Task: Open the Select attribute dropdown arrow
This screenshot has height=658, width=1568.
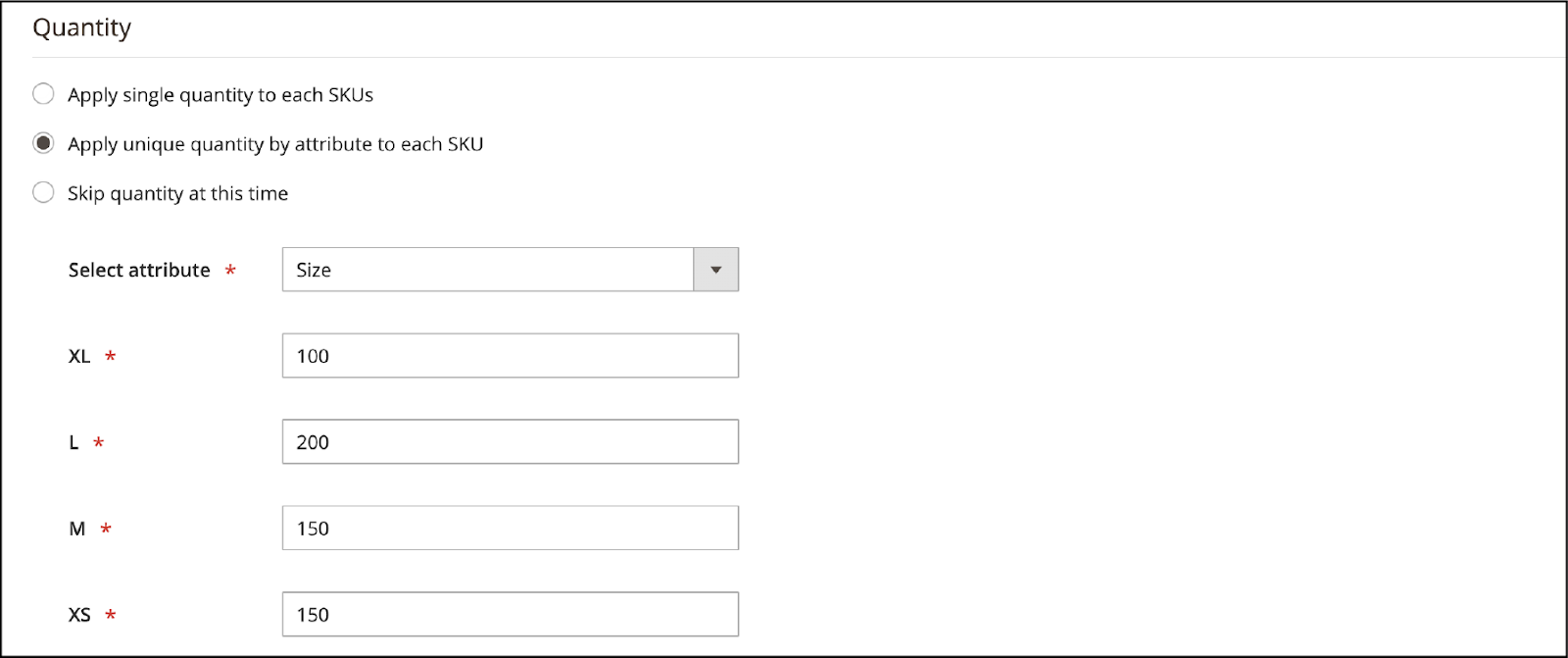Action: [x=716, y=270]
